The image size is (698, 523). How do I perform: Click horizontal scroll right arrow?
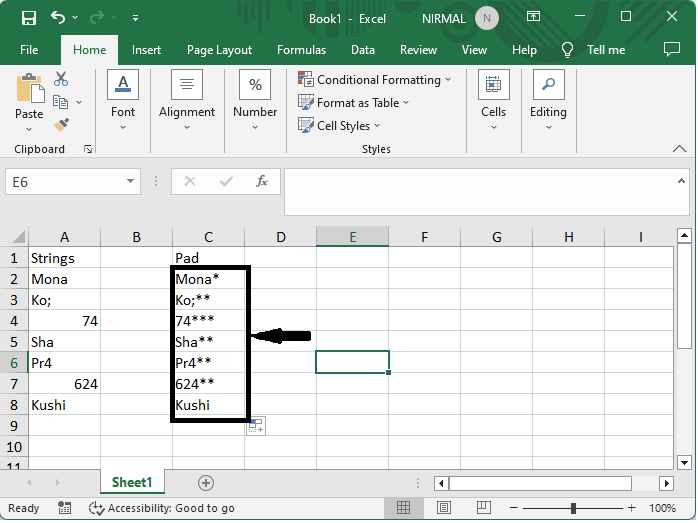[x=667, y=484]
